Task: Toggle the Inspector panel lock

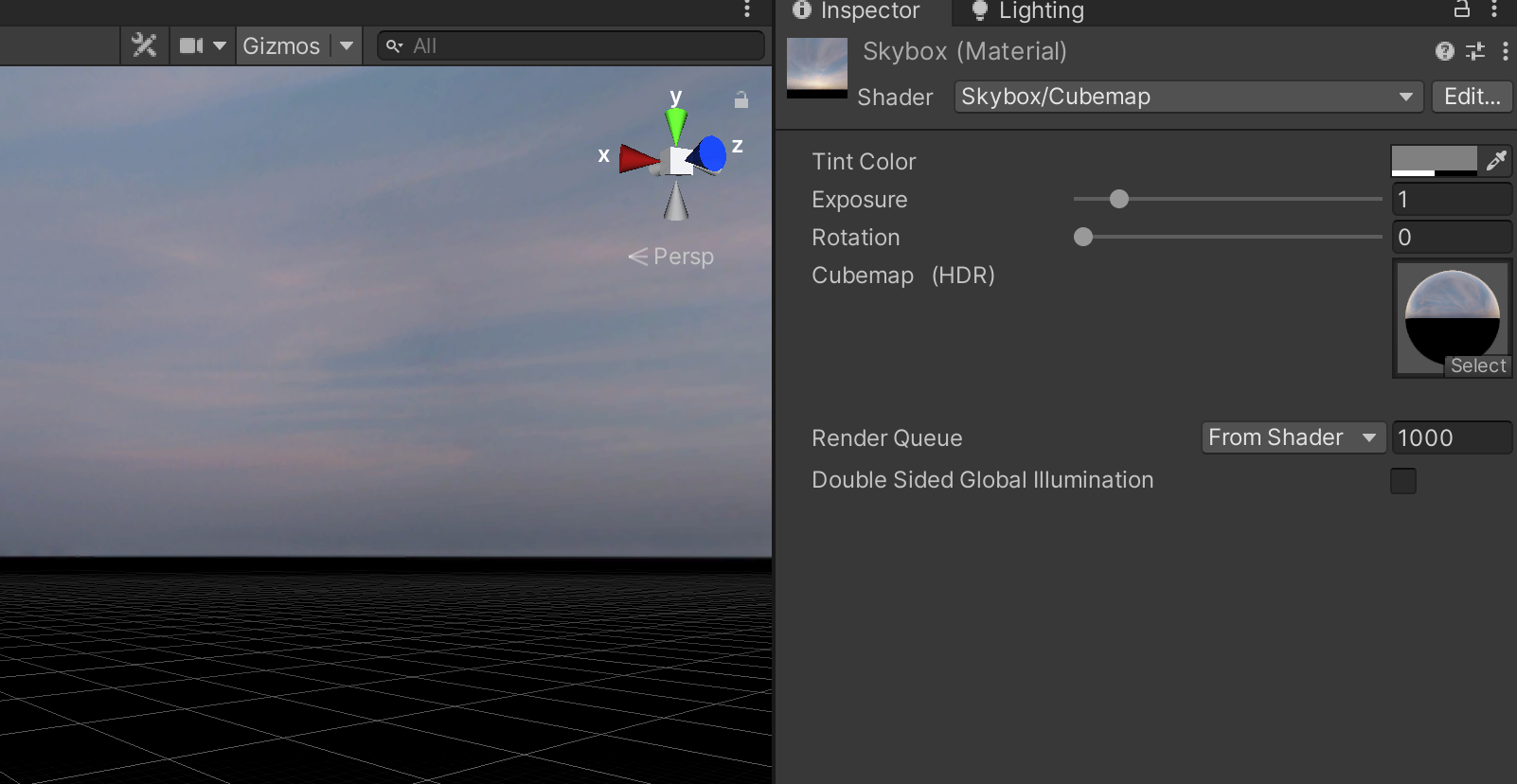Action: (x=1462, y=9)
